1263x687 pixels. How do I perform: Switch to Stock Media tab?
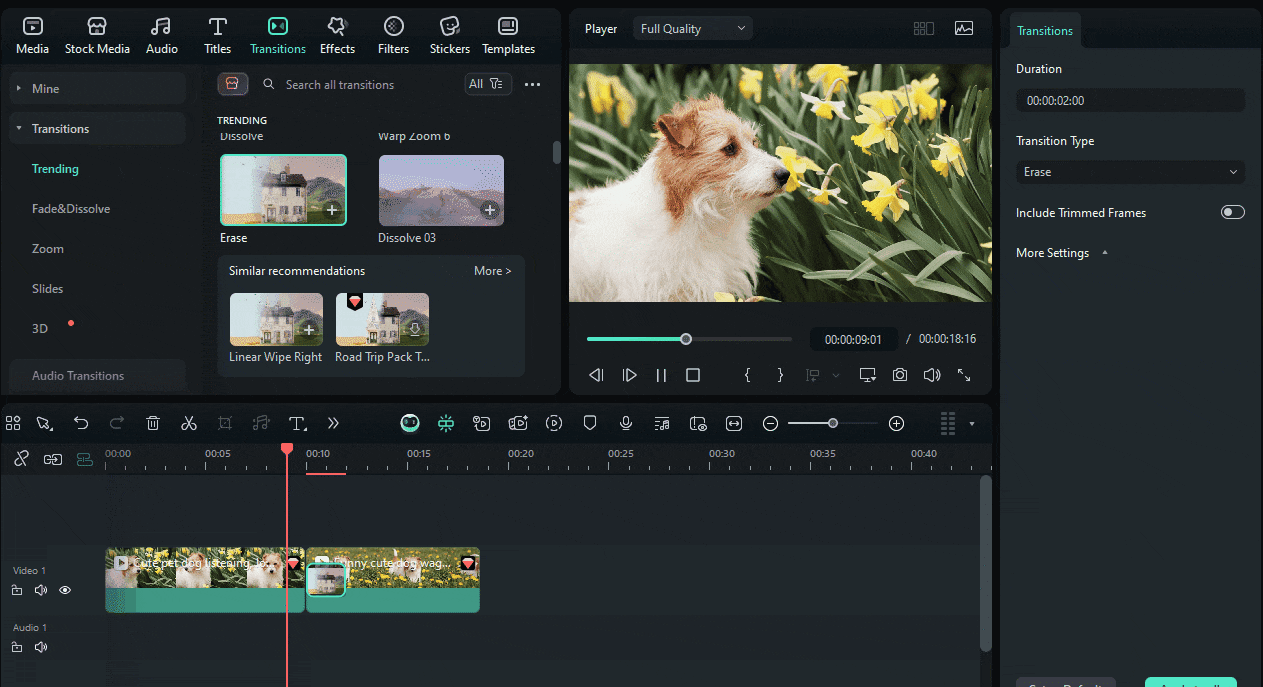[x=97, y=36]
